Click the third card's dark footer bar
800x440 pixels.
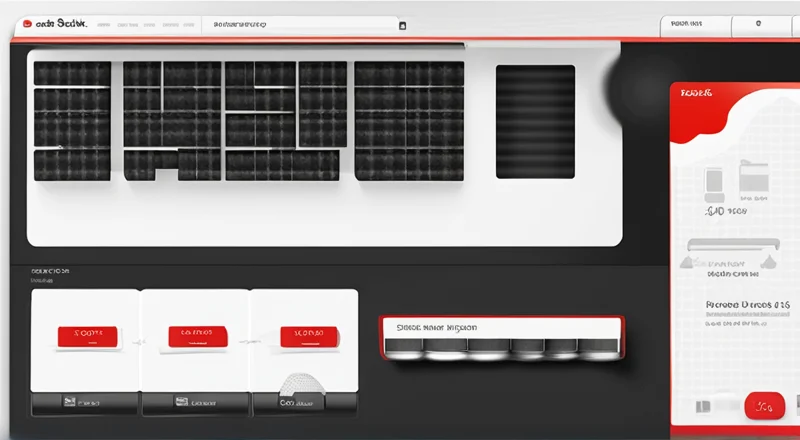point(304,403)
